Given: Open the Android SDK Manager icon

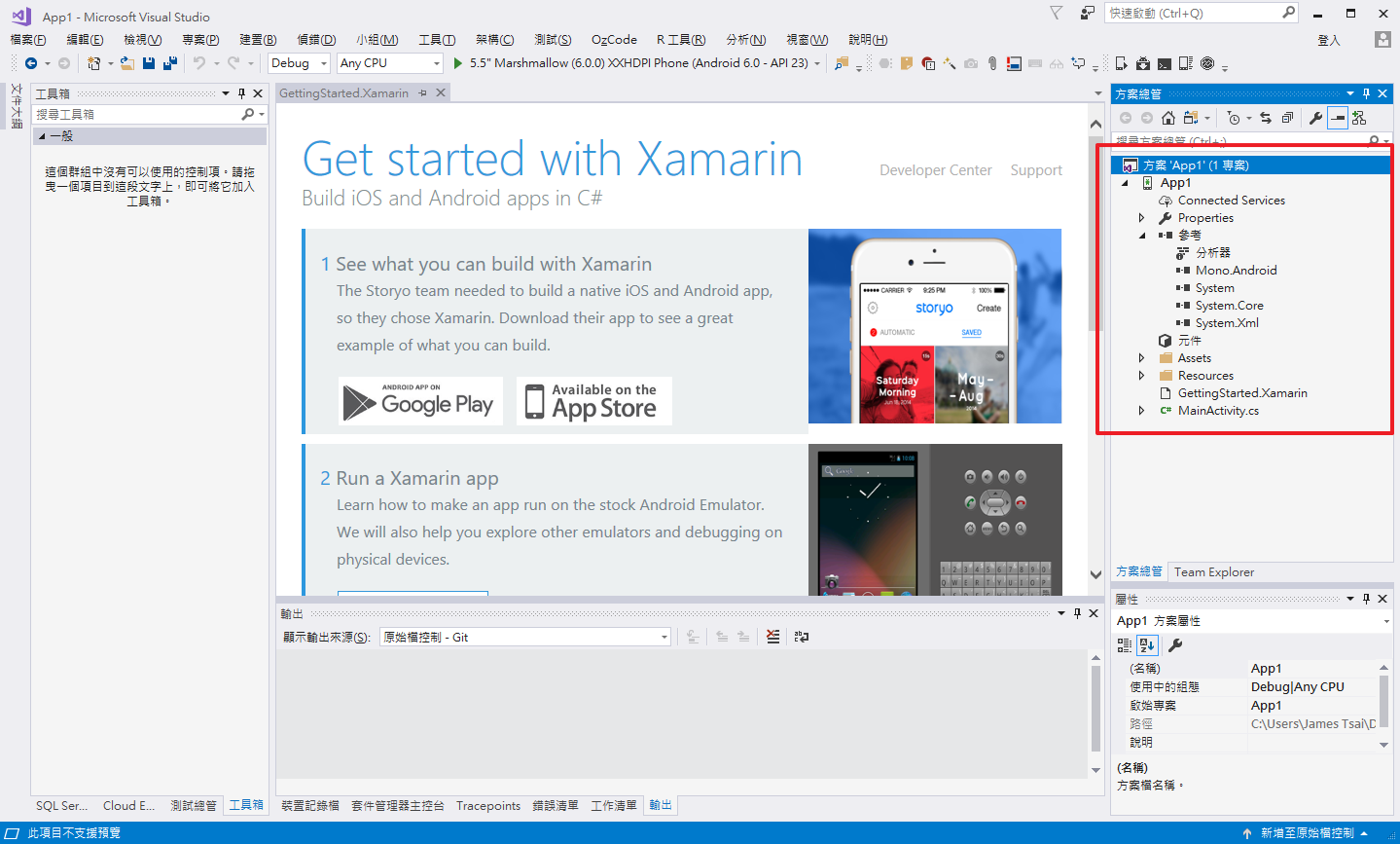Looking at the screenshot, I should pos(1142,63).
